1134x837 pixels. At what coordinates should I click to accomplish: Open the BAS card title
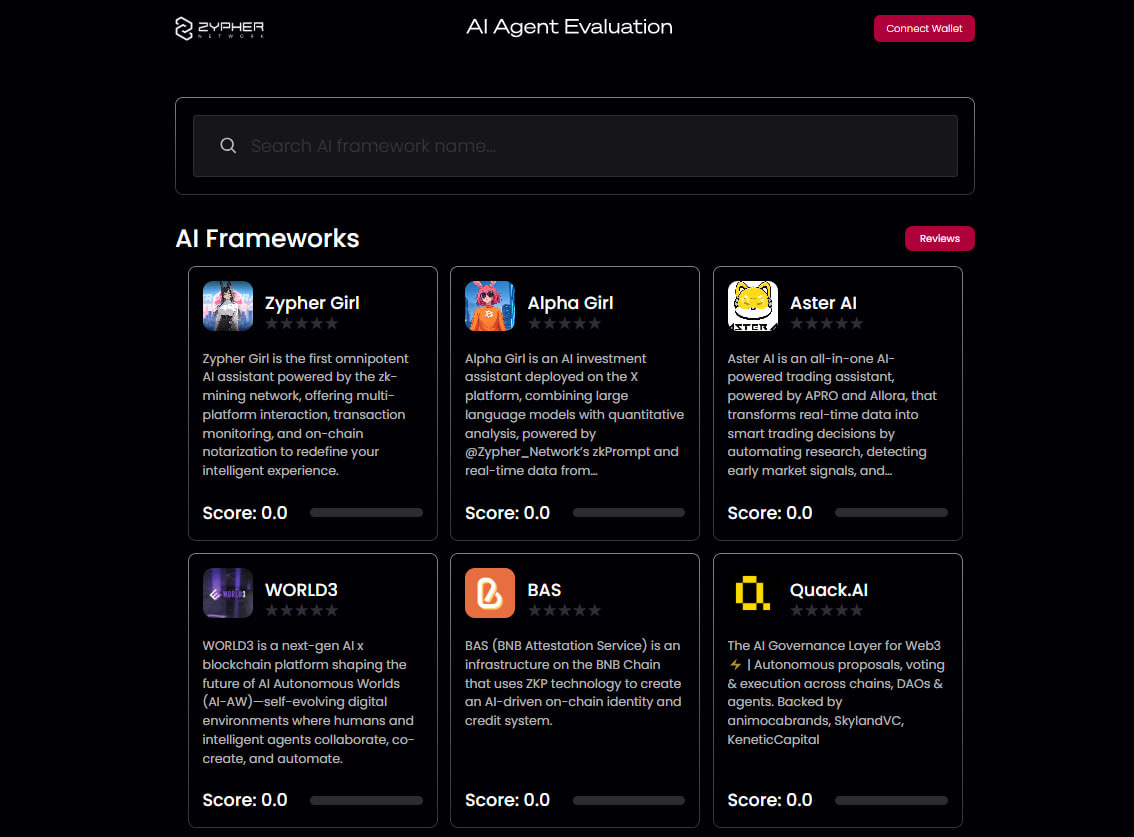pyautogui.click(x=544, y=590)
